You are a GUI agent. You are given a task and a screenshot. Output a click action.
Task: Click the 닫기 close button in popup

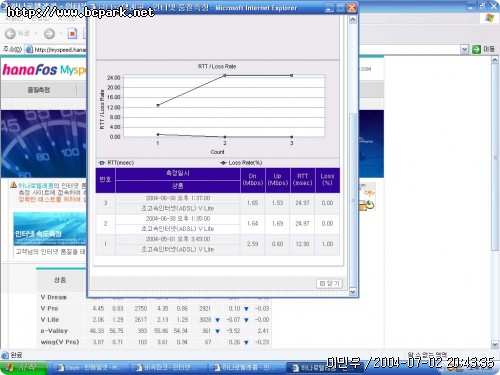329,283
